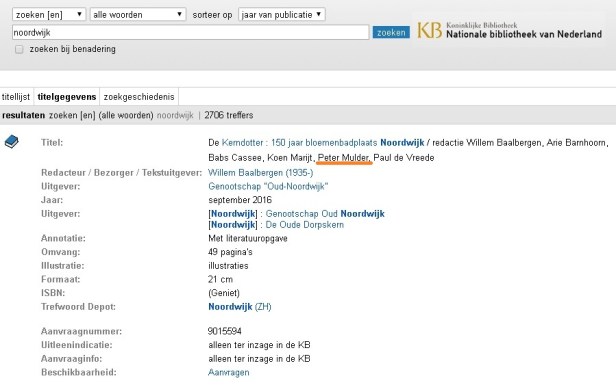Open Willem Baalbergen (1935-) link
616x385 pixels.
[x=260, y=172]
